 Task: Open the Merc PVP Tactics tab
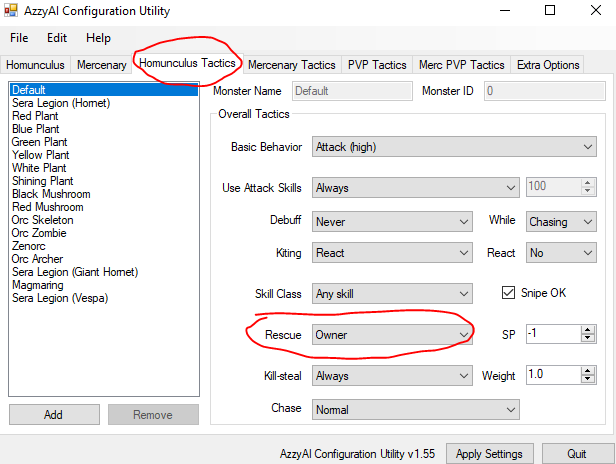tap(462, 65)
